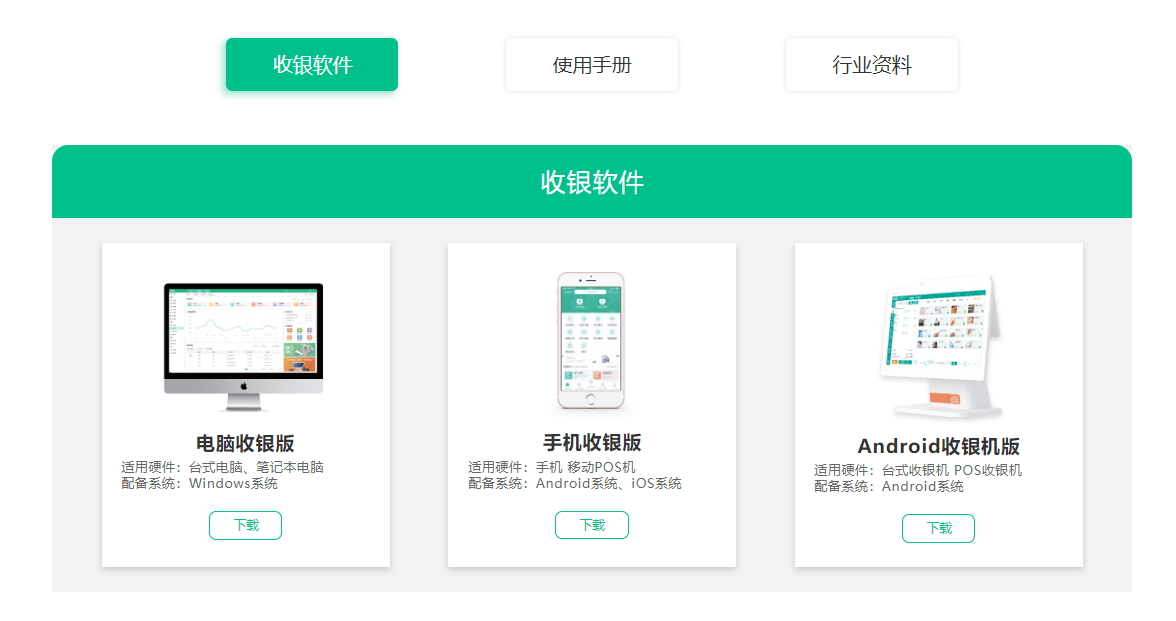This screenshot has width=1176, height=621.
Task: Download the 手机收银版 software
Action: tap(591, 524)
